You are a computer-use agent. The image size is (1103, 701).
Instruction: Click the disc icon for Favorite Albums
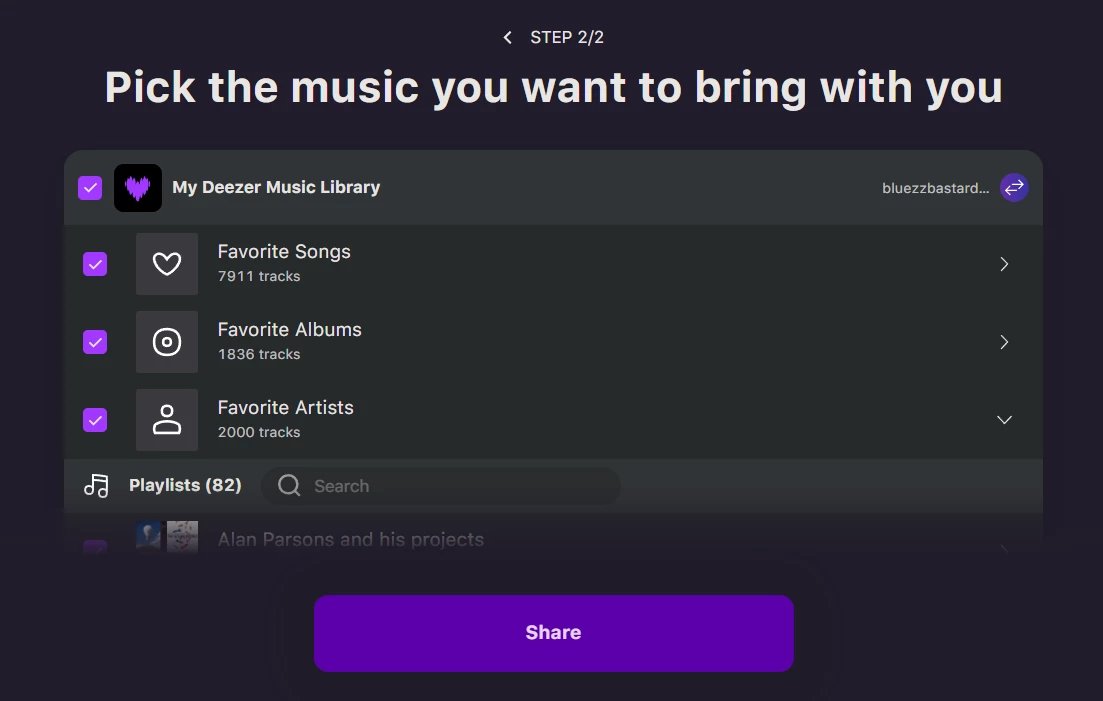pos(167,342)
